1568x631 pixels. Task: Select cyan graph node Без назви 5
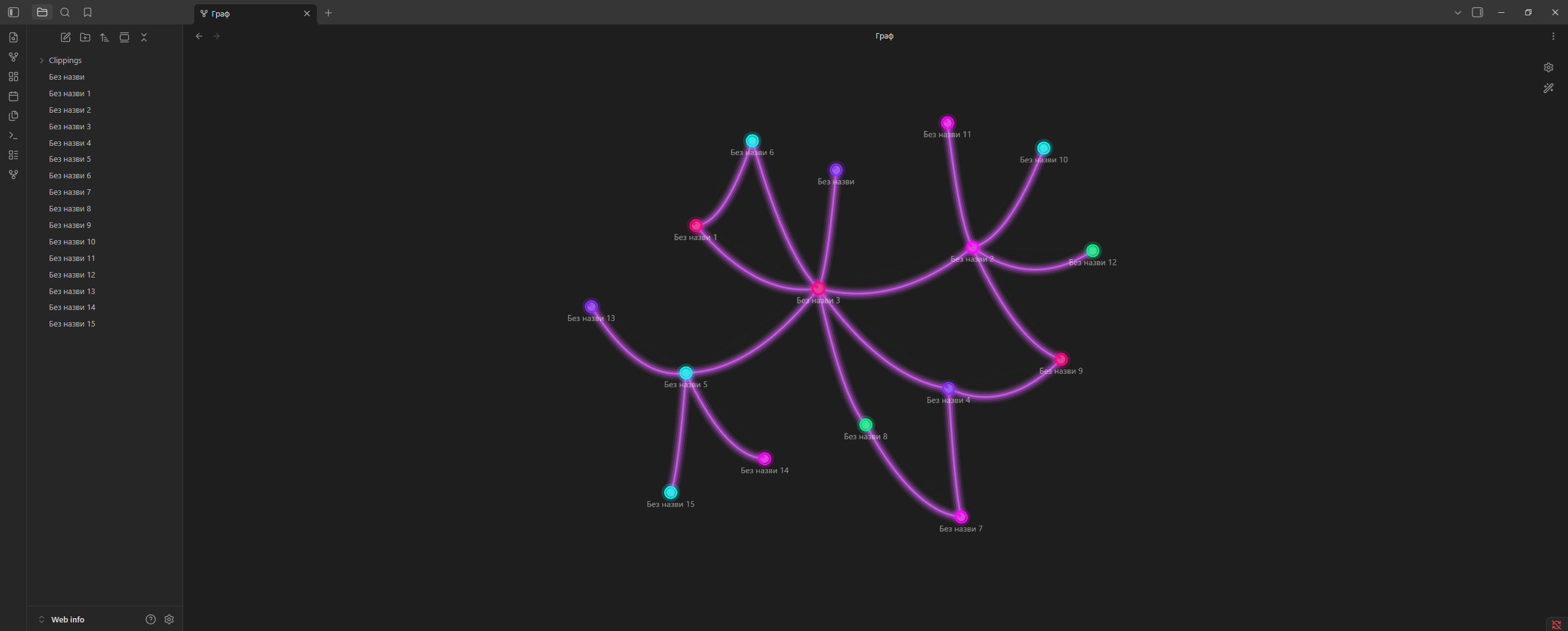[x=686, y=372]
